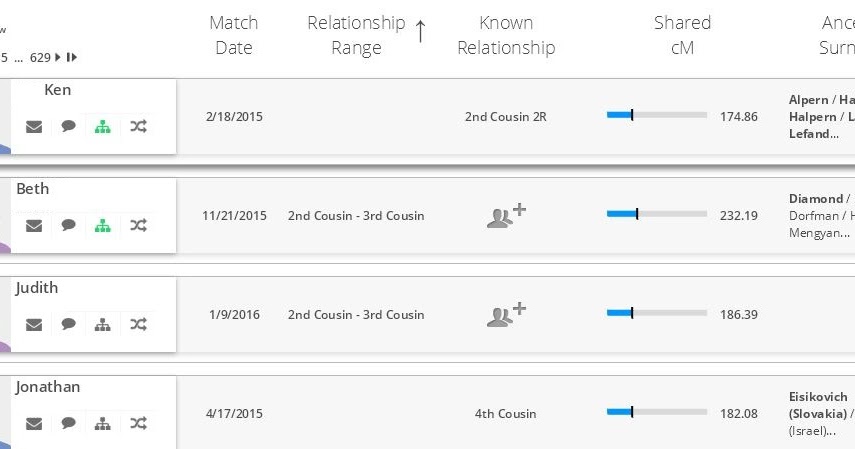Screen dimensions: 855x449
Task: Click Beth's shared cM bar
Action: pos(656,214)
